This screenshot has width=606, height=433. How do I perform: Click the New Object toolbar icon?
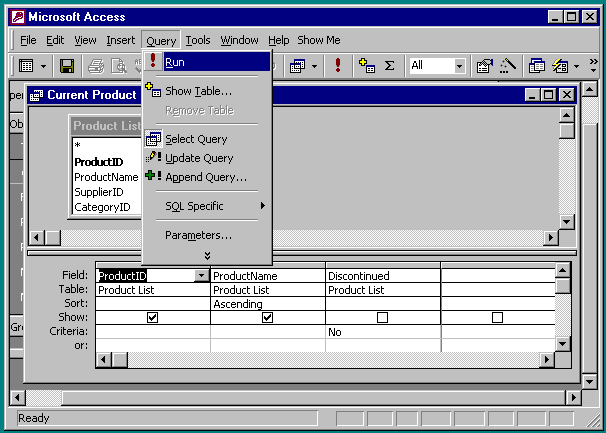560,66
